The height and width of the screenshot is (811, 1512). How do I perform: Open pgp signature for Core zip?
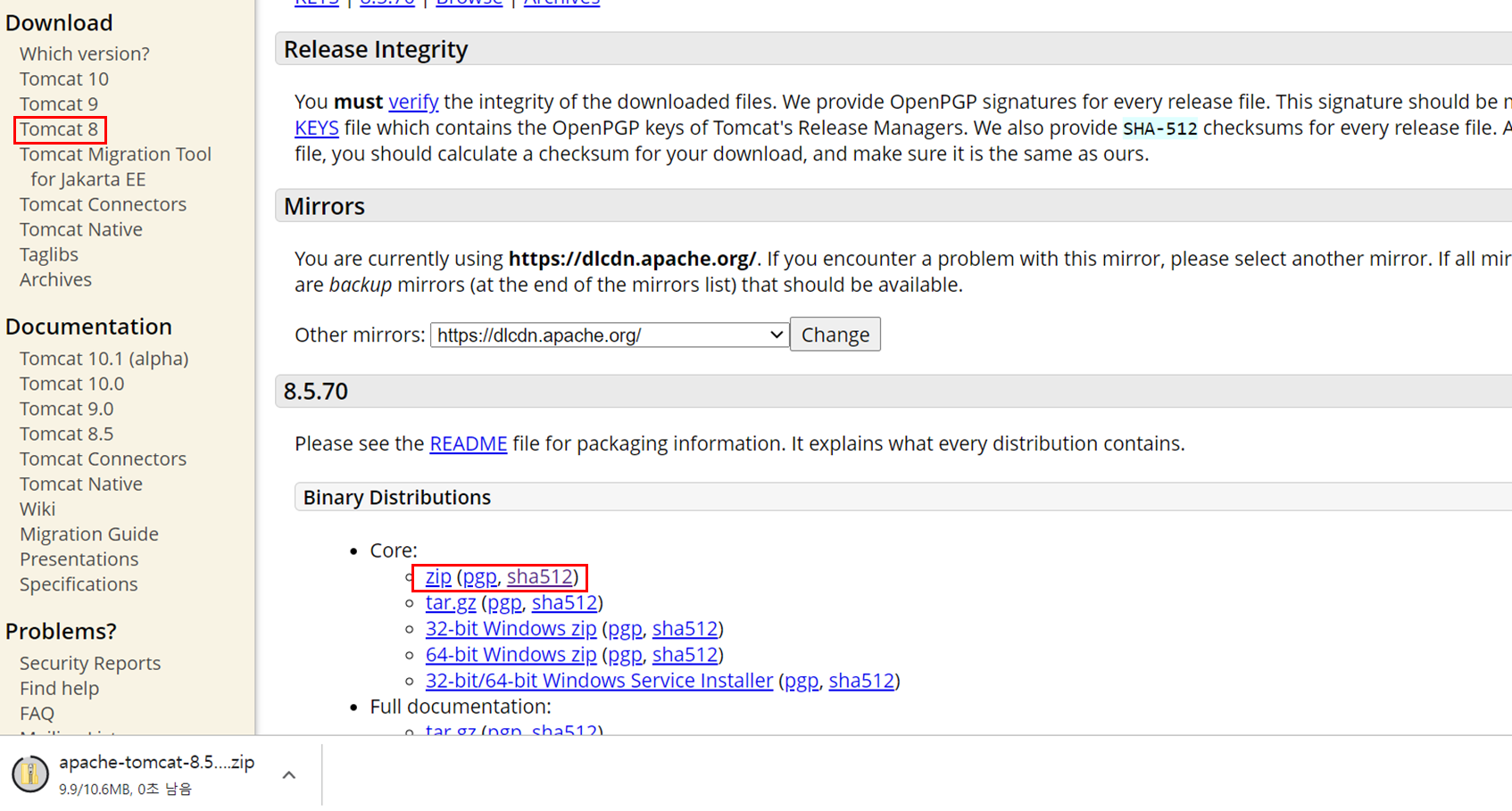click(479, 577)
